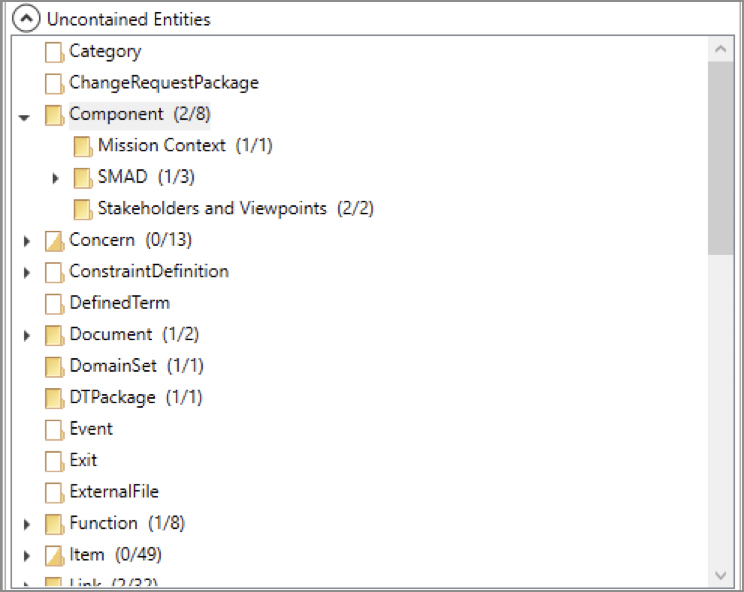Click the ExternalFile entity icon

click(x=54, y=493)
